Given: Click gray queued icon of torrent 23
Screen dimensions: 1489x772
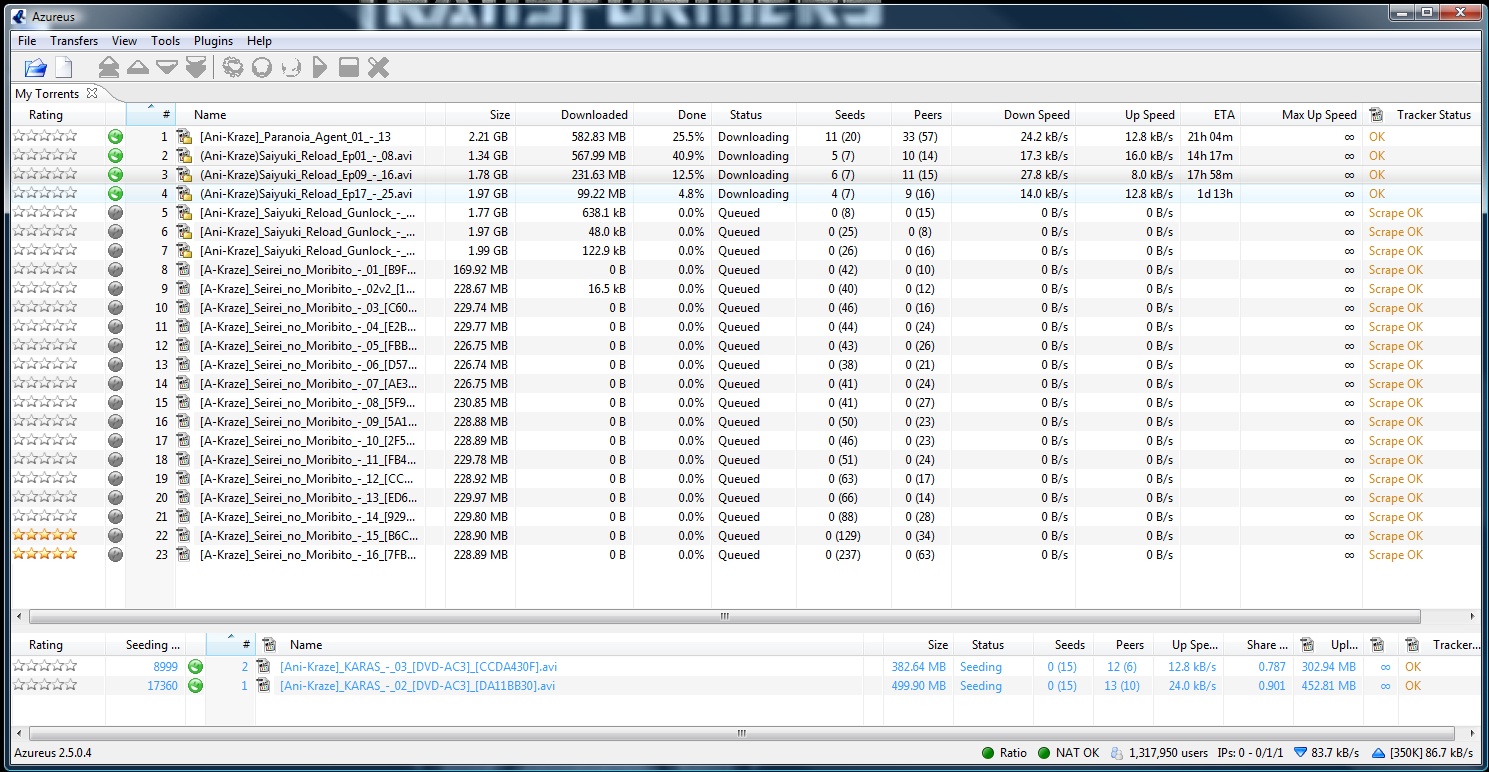Looking at the screenshot, I should [x=115, y=555].
